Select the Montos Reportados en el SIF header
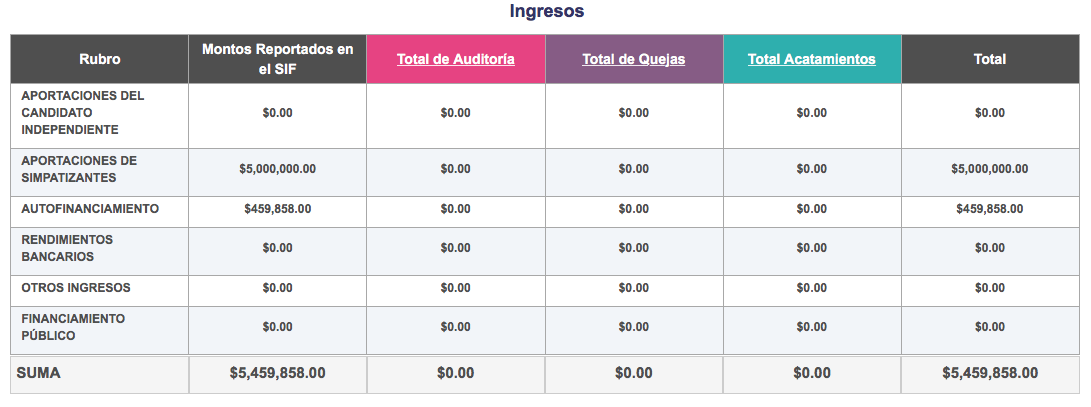This screenshot has height=407, width=1091. click(277, 58)
